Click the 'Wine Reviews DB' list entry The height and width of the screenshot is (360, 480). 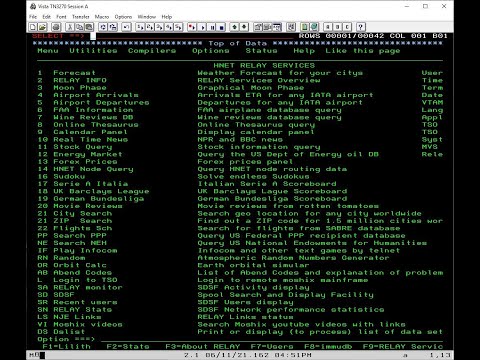coord(93,117)
